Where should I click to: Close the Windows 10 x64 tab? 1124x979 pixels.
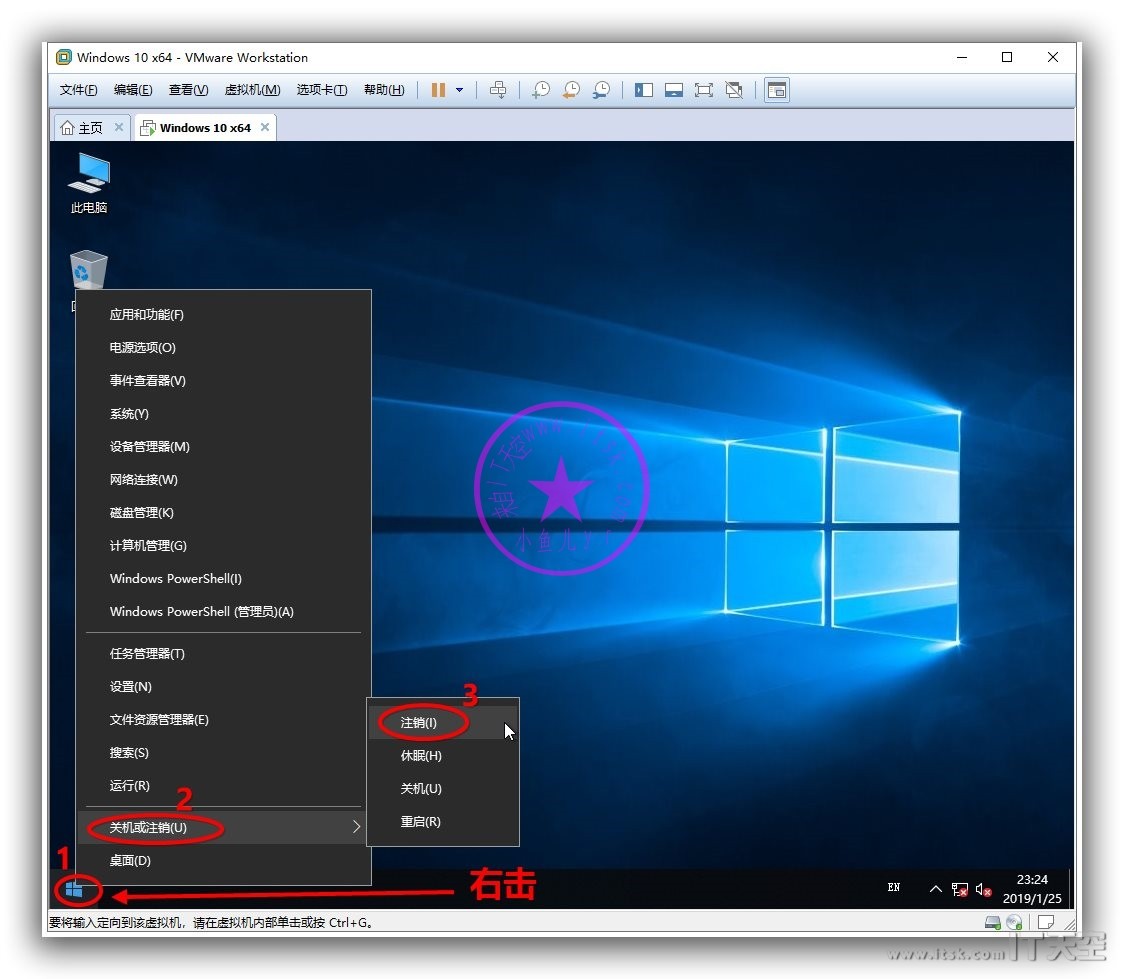tap(265, 127)
